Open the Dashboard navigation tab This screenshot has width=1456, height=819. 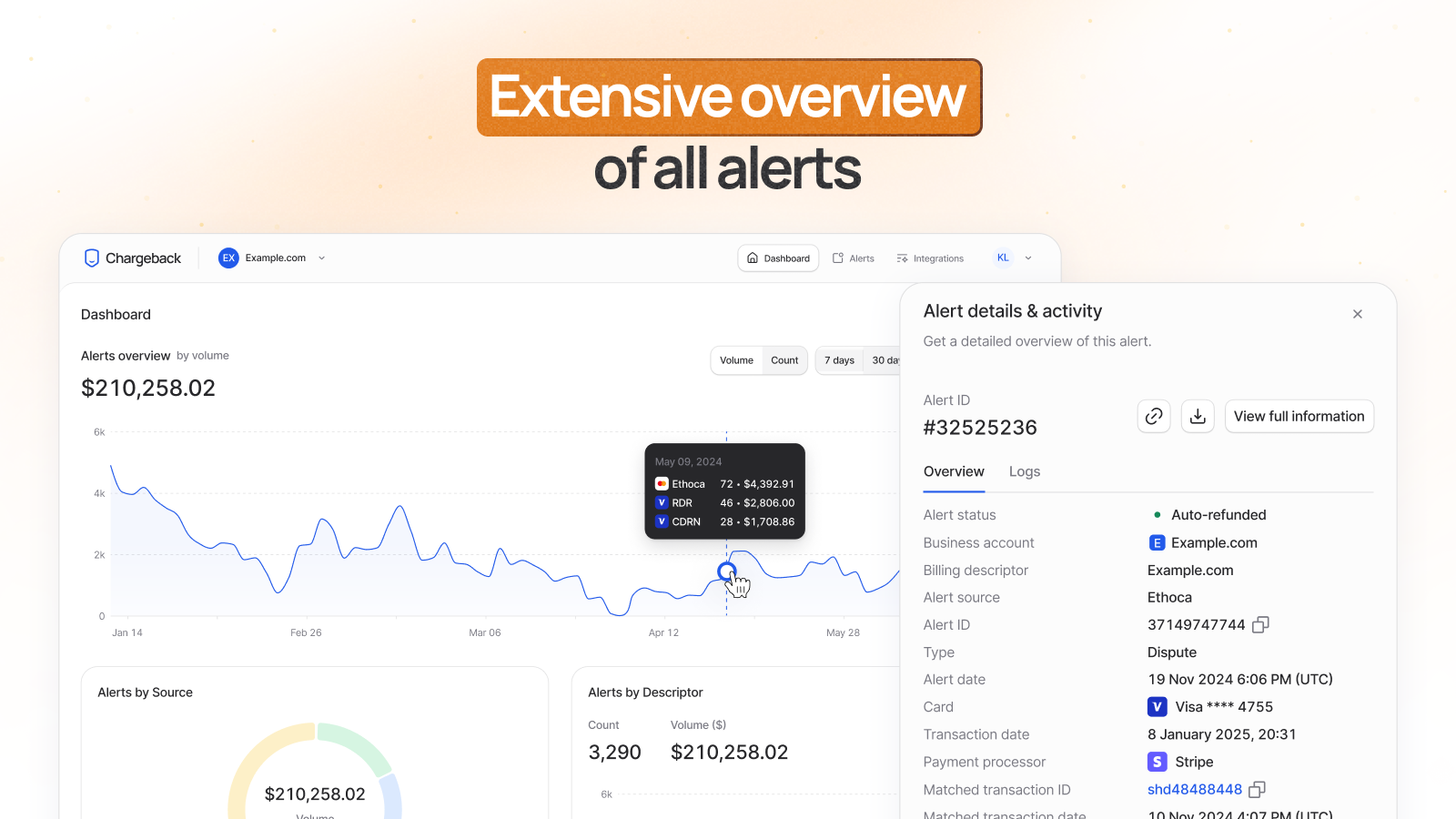[778, 258]
